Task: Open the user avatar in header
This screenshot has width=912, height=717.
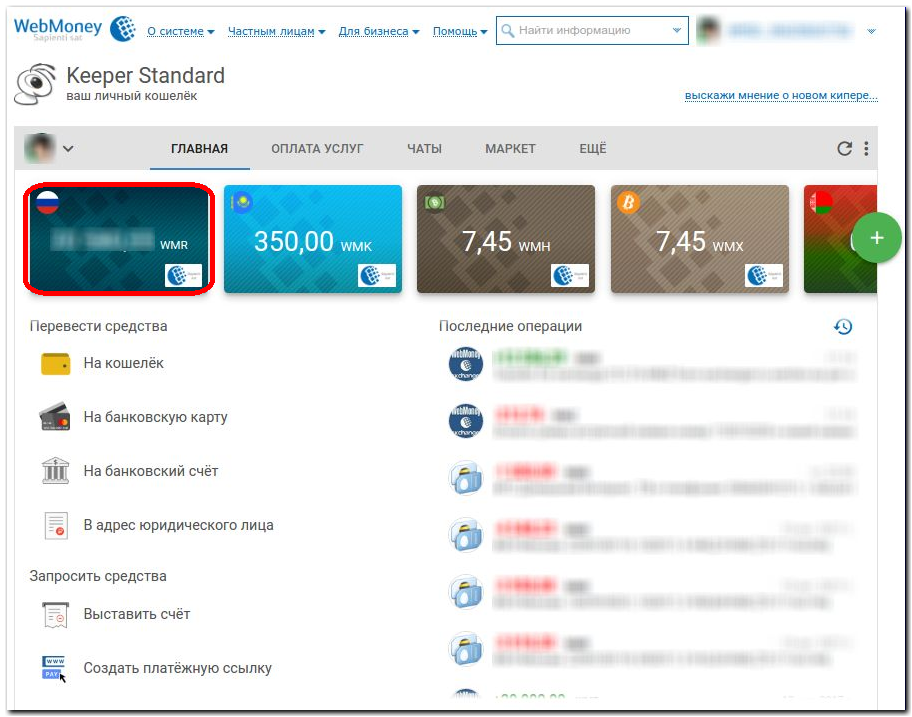Action: pyautogui.click(x=708, y=30)
